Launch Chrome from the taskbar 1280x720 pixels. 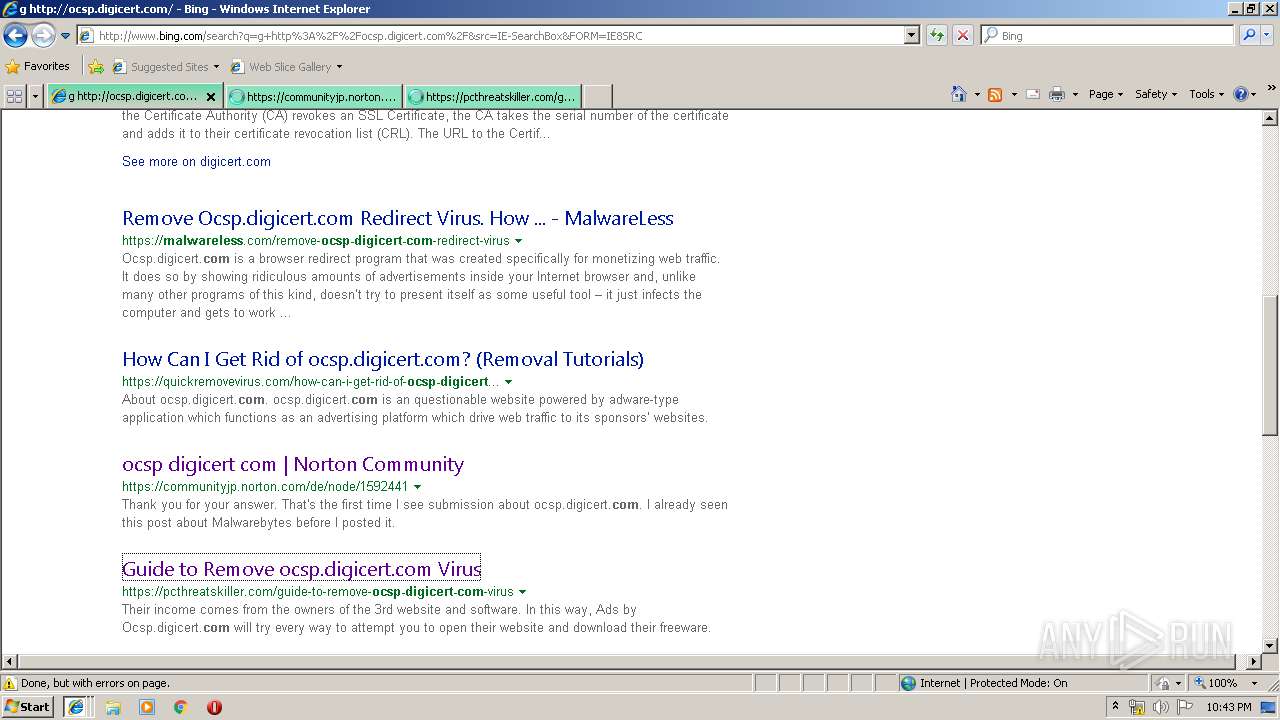click(x=181, y=707)
